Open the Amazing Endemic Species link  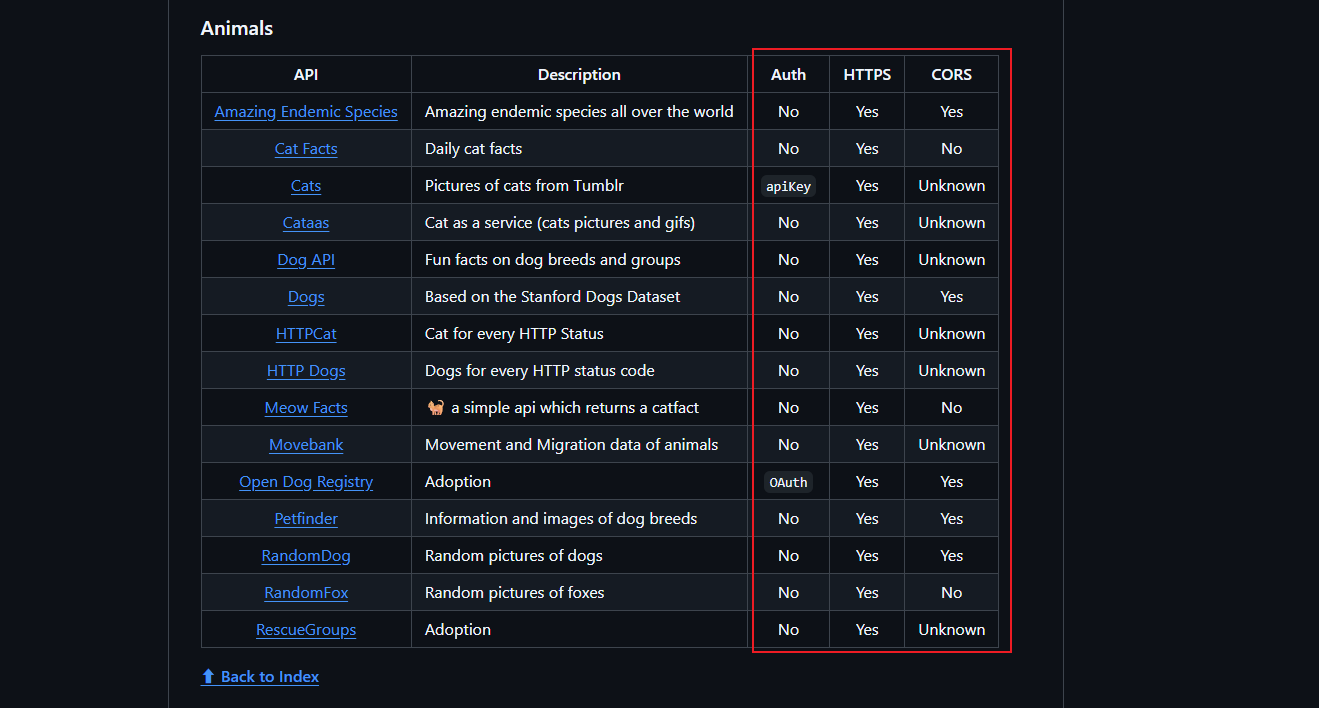coord(306,112)
